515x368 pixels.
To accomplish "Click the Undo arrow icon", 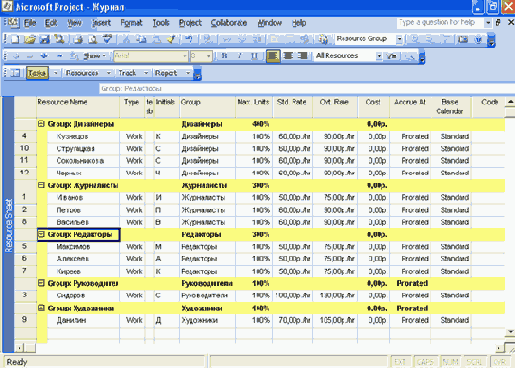I will [189, 39].
